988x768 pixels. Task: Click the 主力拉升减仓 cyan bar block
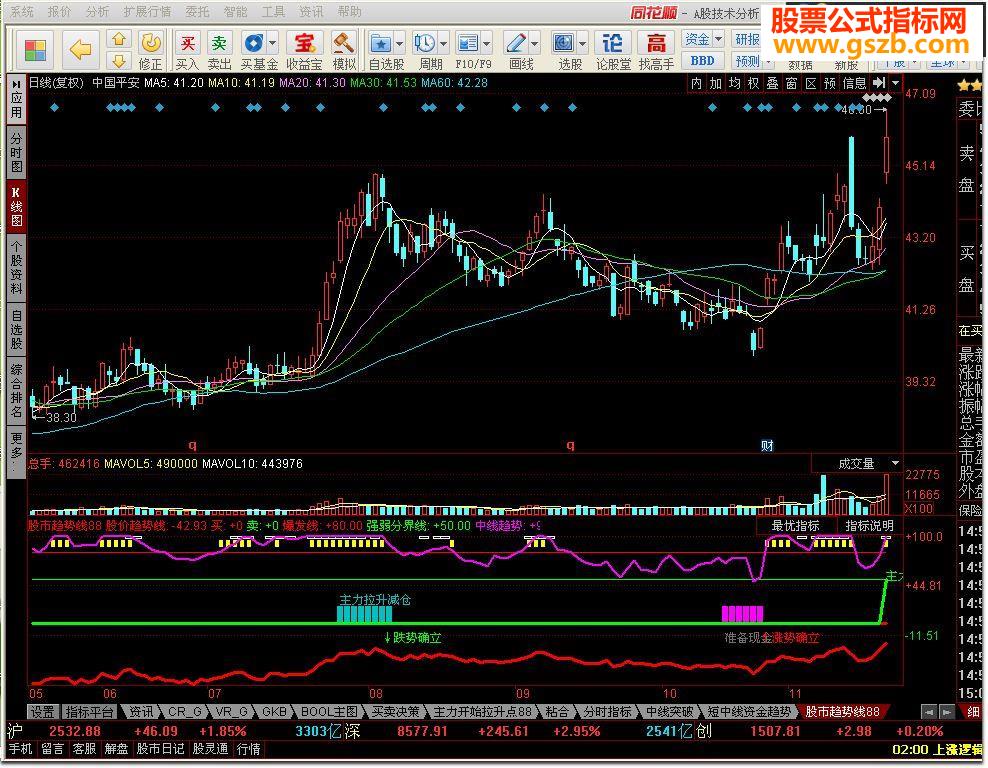(365, 614)
